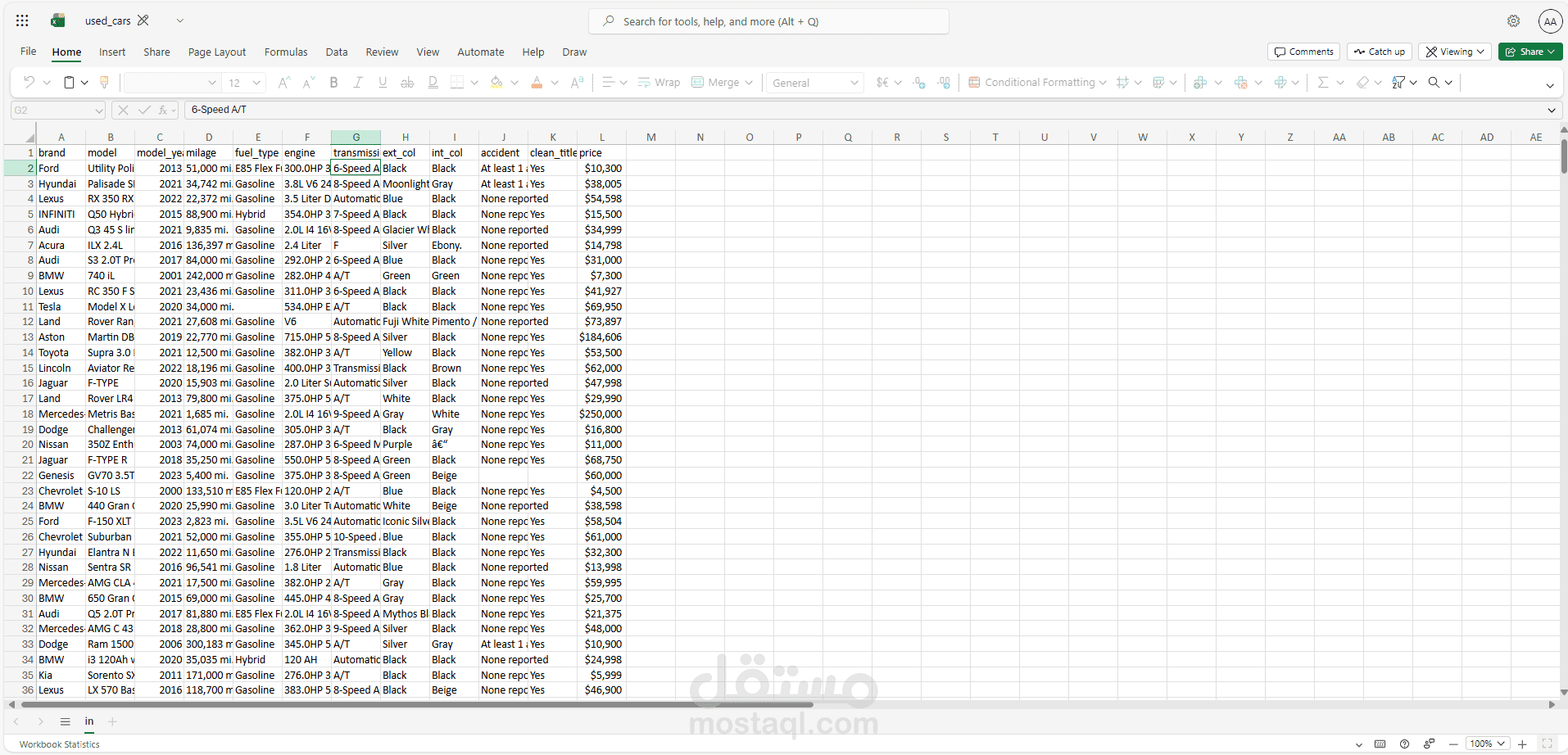Click the Undo arrow icon
The width and height of the screenshot is (1568, 755).
pyautogui.click(x=29, y=83)
